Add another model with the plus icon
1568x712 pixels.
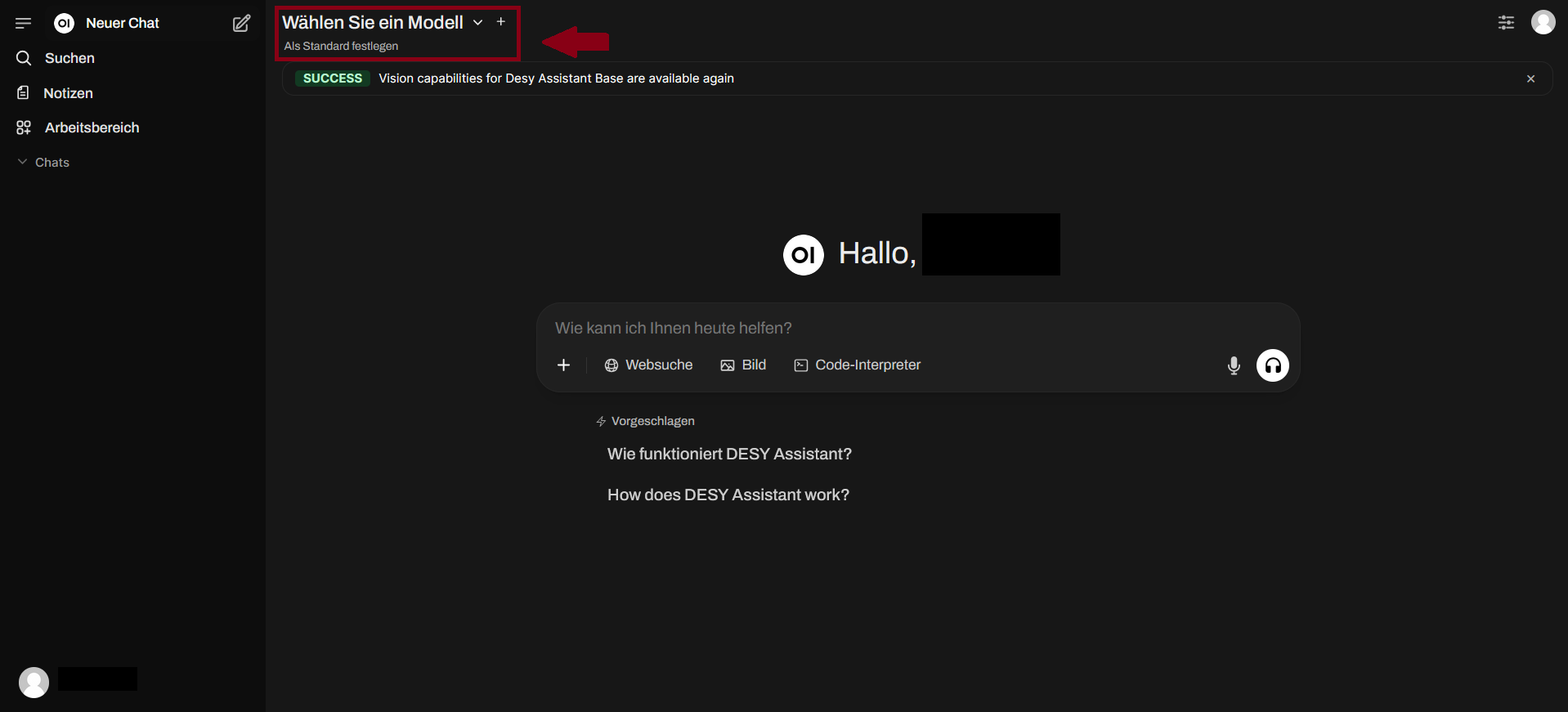click(501, 22)
